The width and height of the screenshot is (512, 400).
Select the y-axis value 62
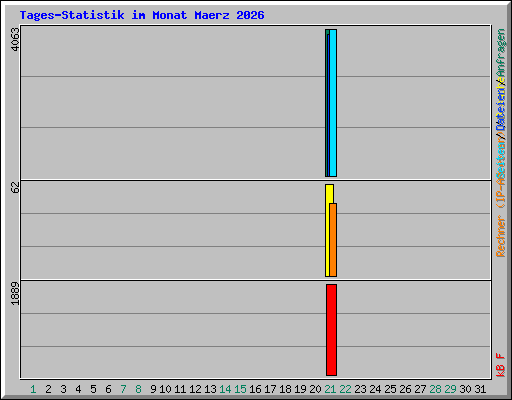(x=15, y=187)
